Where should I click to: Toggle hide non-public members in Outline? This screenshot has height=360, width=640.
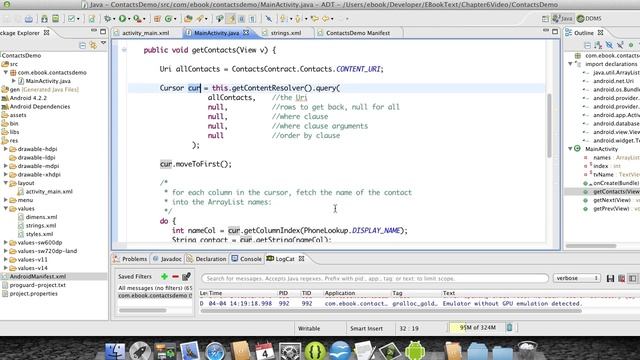(631, 45)
